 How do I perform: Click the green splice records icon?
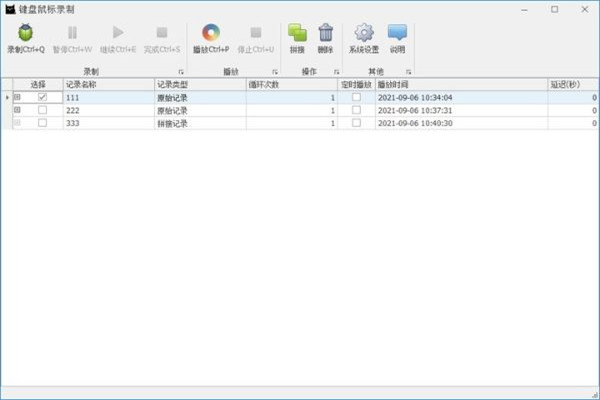(297, 33)
